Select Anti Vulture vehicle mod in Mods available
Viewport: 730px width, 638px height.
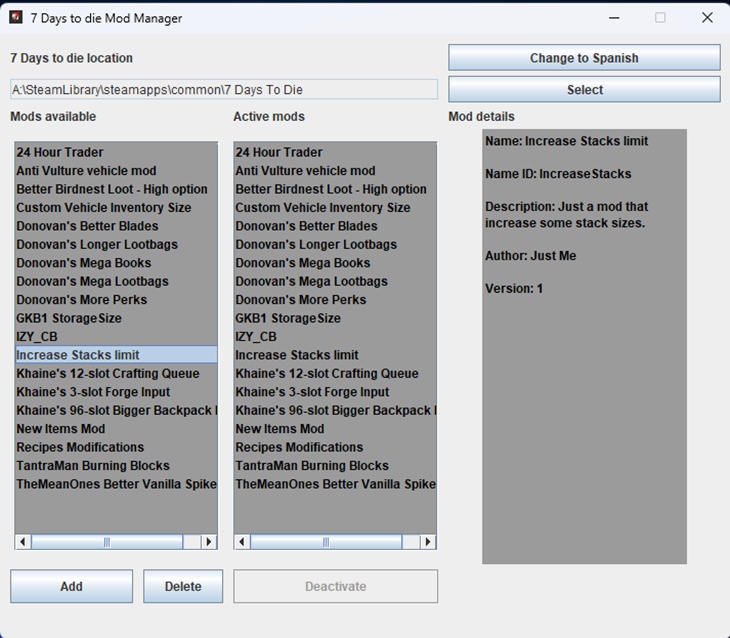point(116,170)
